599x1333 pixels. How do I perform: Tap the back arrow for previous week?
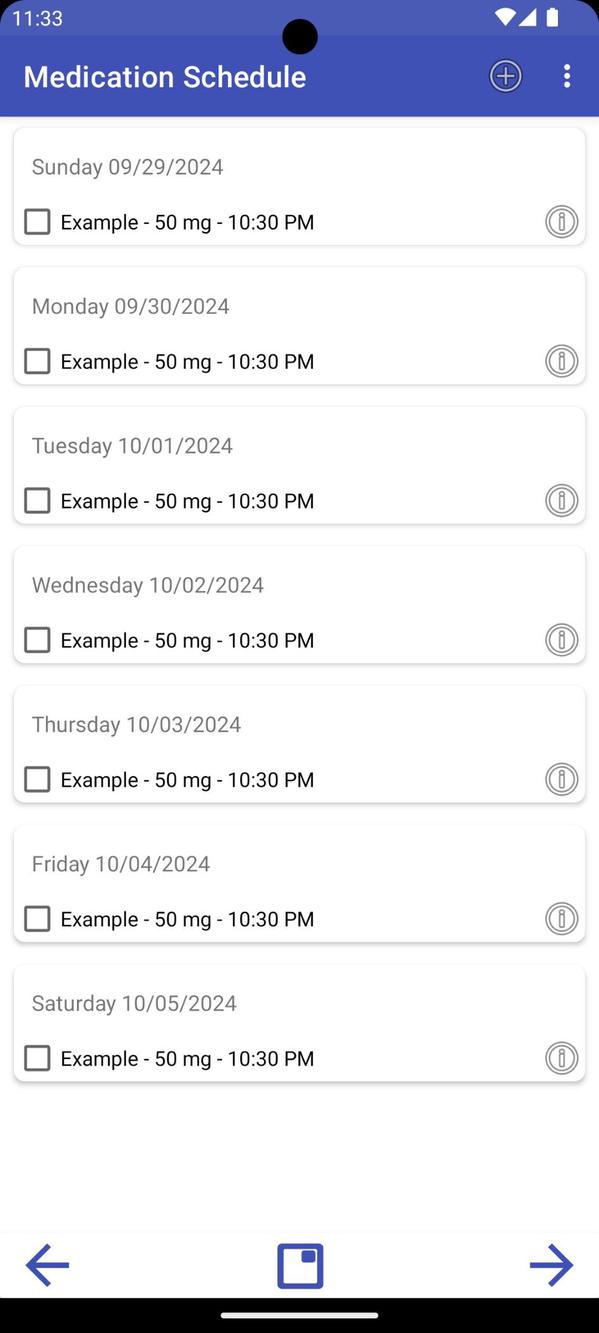[46, 1264]
